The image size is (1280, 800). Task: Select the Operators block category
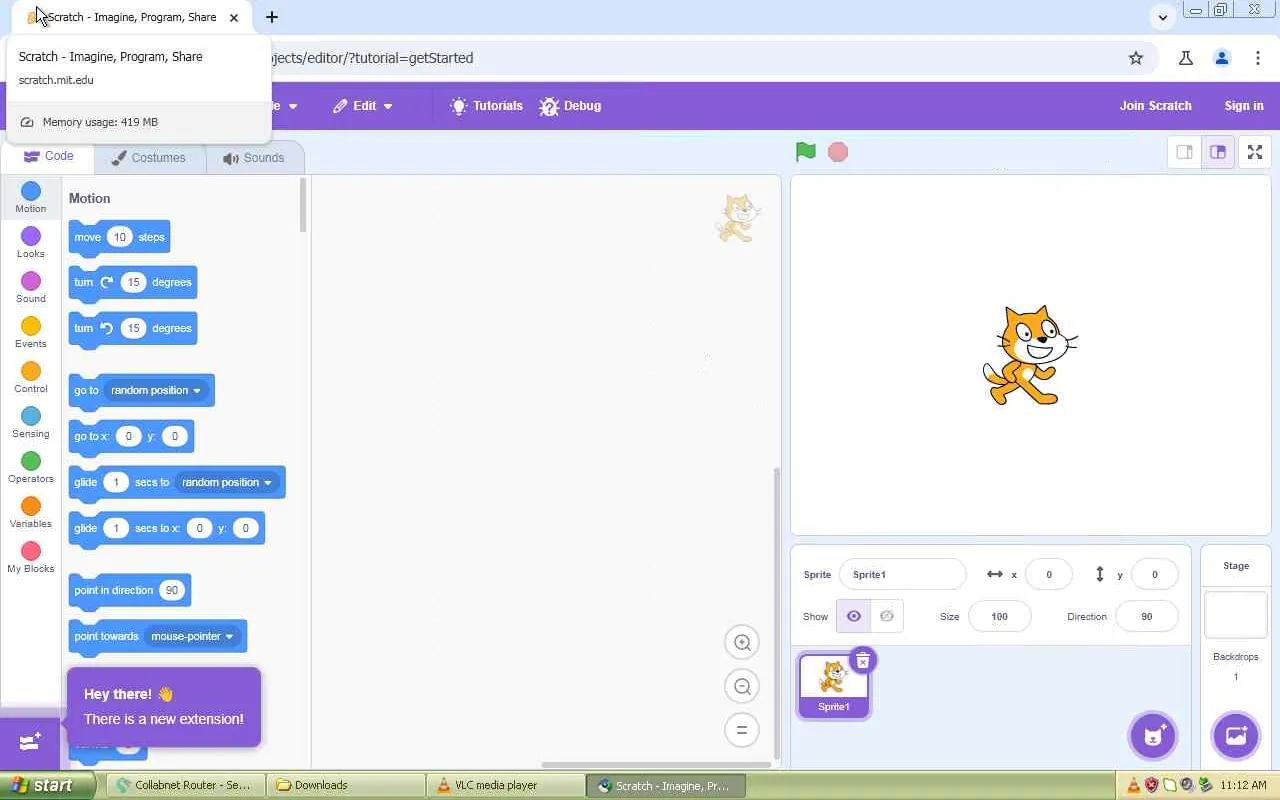click(31, 467)
